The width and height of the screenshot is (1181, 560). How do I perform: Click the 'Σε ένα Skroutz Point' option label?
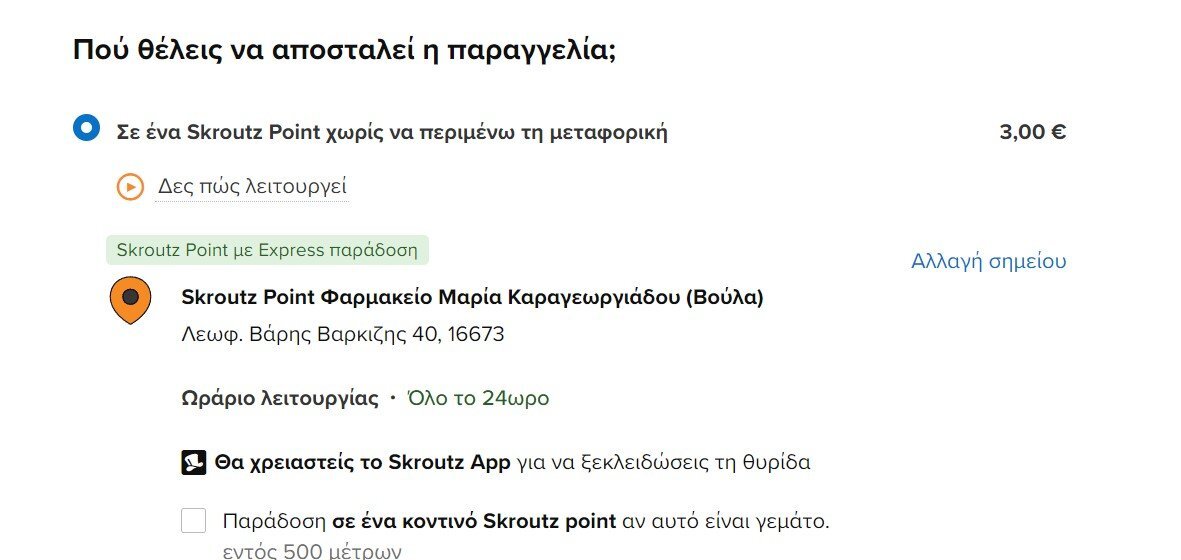(392, 132)
